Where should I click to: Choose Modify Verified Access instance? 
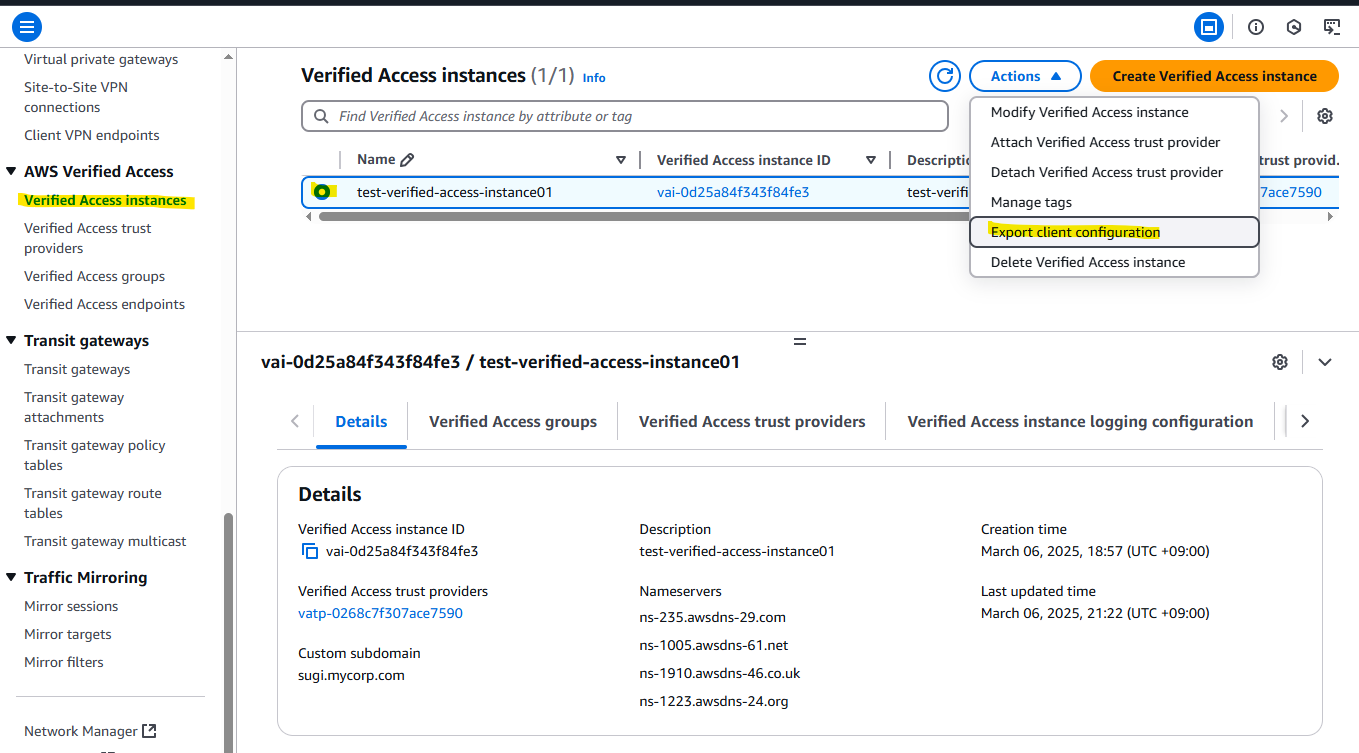pyautogui.click(x=1114, y=112)
